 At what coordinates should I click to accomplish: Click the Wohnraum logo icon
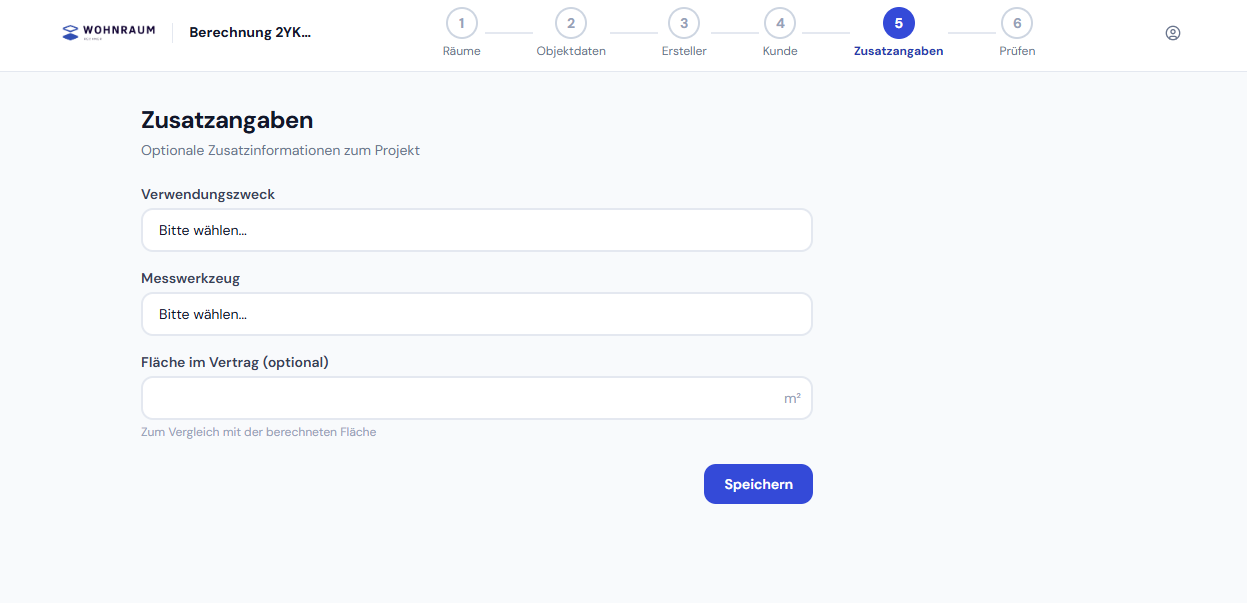[x=70, y=32]
